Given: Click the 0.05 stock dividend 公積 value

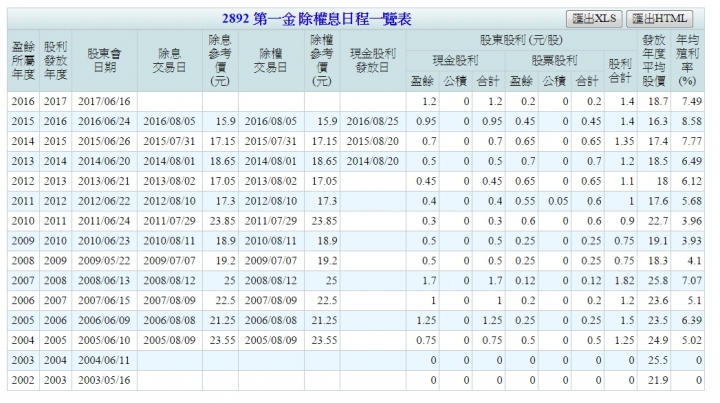Looking at the screenshot, I should (x=558, y=201).
